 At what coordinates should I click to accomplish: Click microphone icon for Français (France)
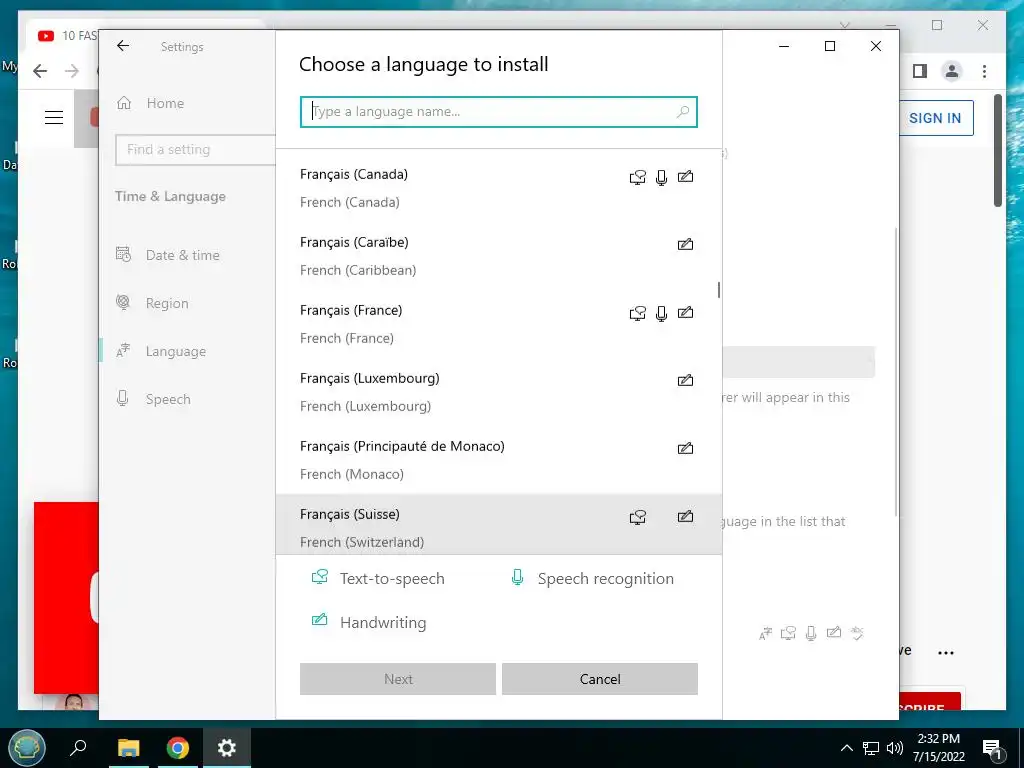tap(662, 313)
